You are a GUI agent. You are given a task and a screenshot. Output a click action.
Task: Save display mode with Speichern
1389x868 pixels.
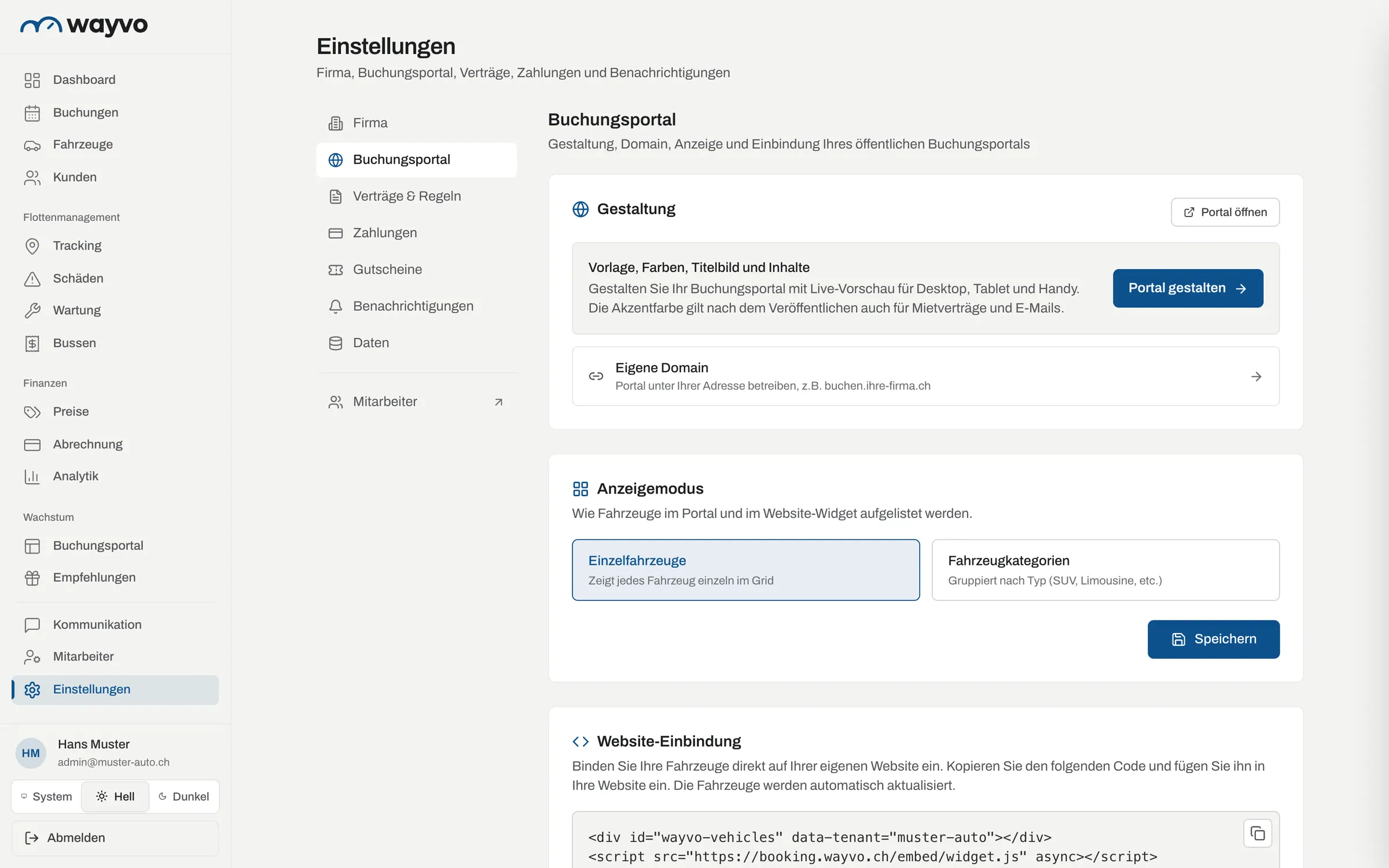tap(1213, 639)
